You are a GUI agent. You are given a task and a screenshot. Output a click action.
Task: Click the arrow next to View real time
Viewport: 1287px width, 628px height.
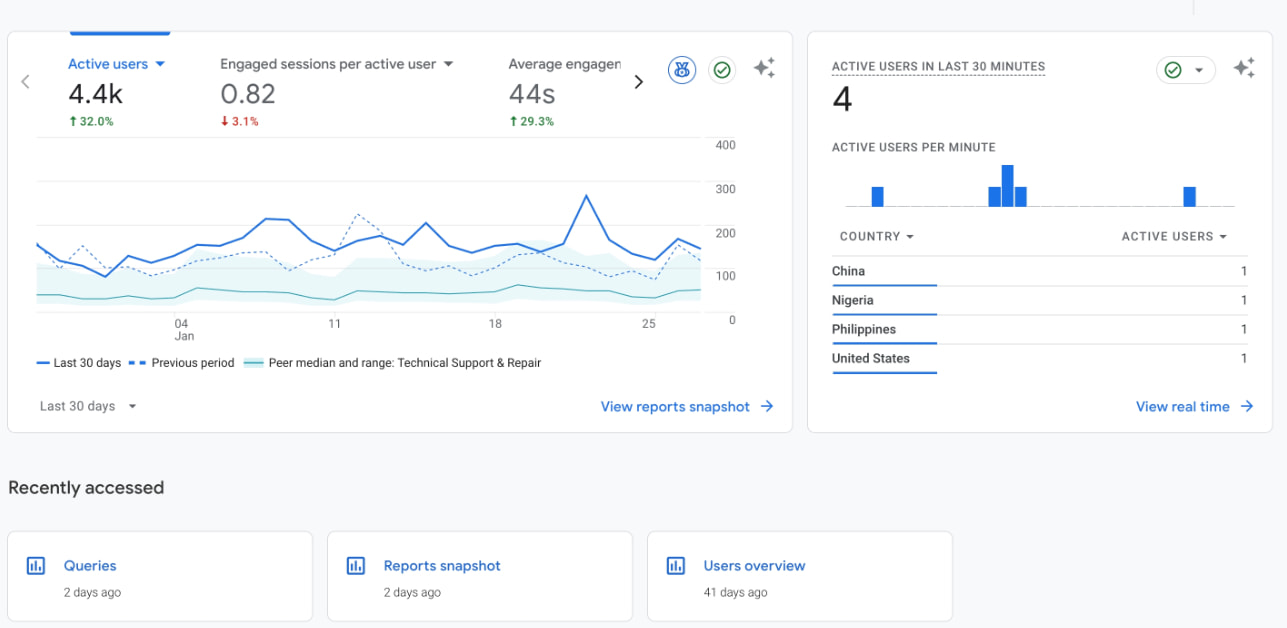pos(1247,406)
